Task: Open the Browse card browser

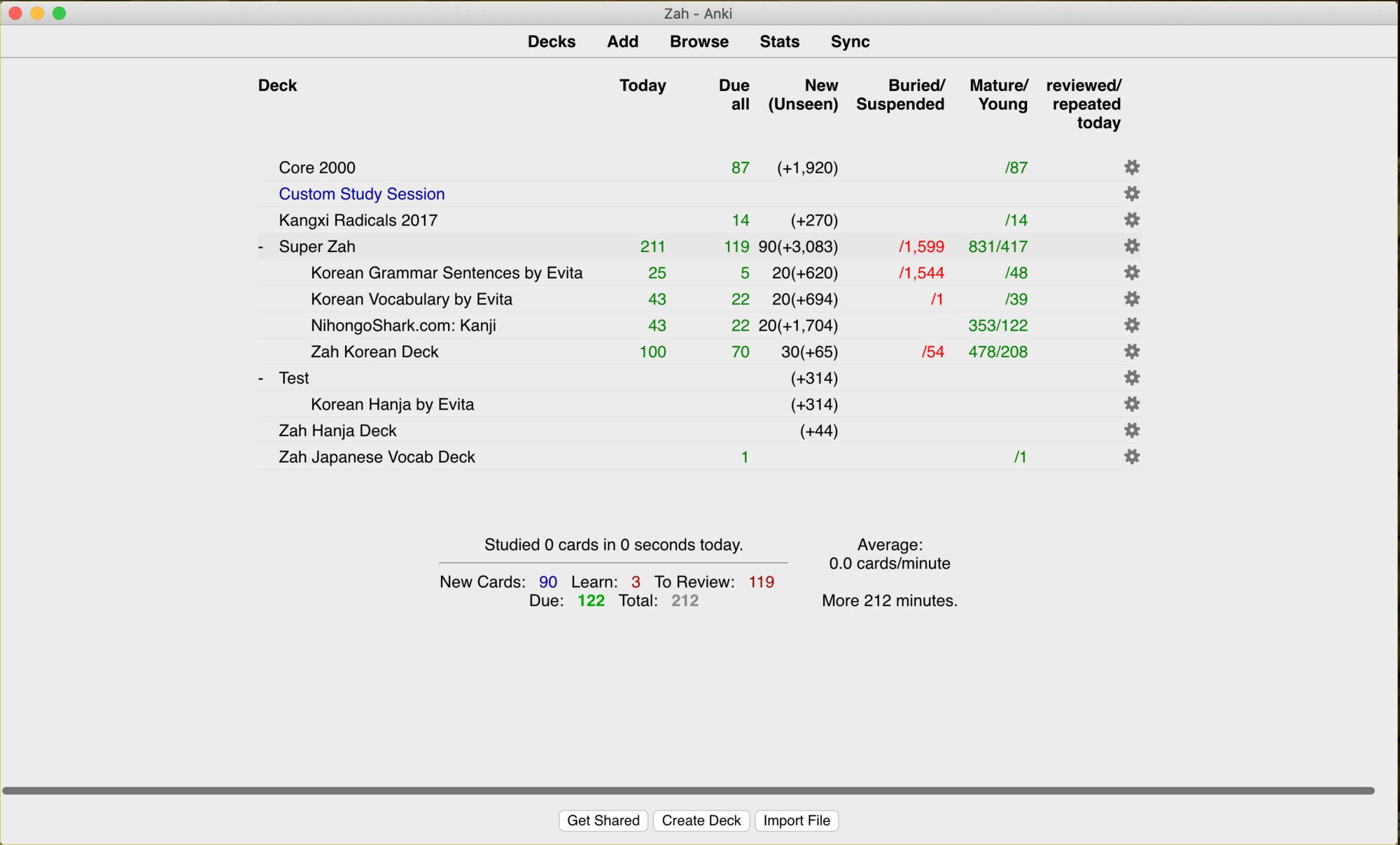Action: 699,41
